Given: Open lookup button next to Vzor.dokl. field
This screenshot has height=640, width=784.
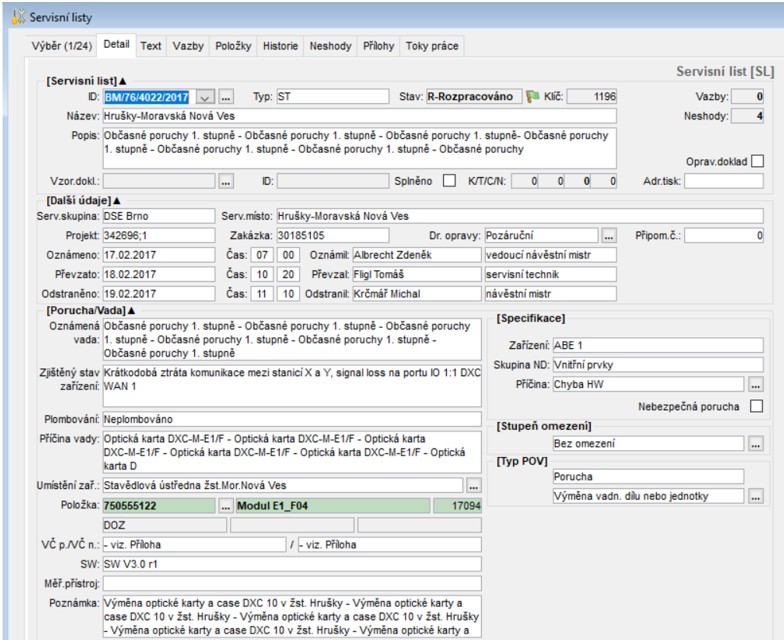Looking at the screenshot, I should pos(226,181).
